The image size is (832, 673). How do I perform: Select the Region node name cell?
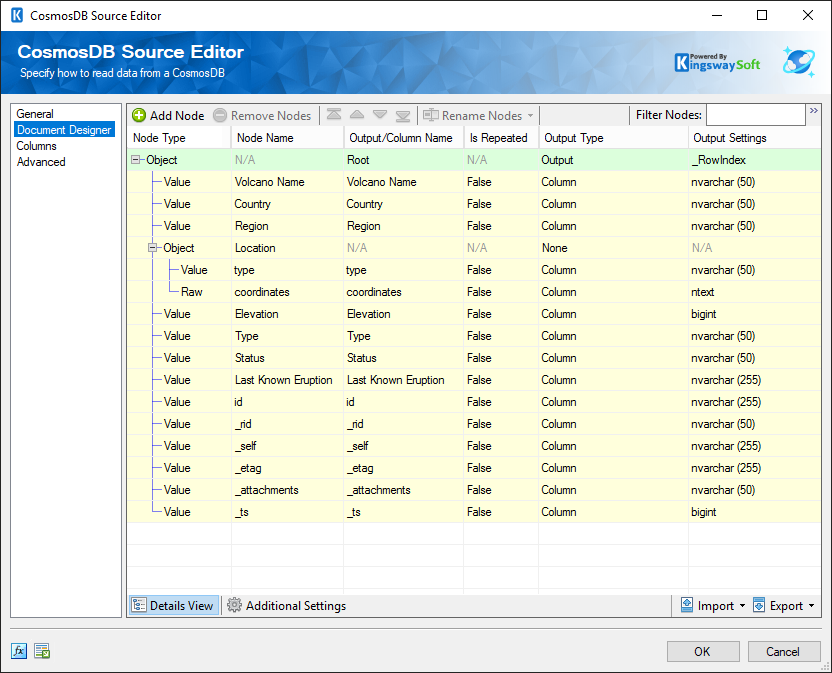[x=287, y=226]
